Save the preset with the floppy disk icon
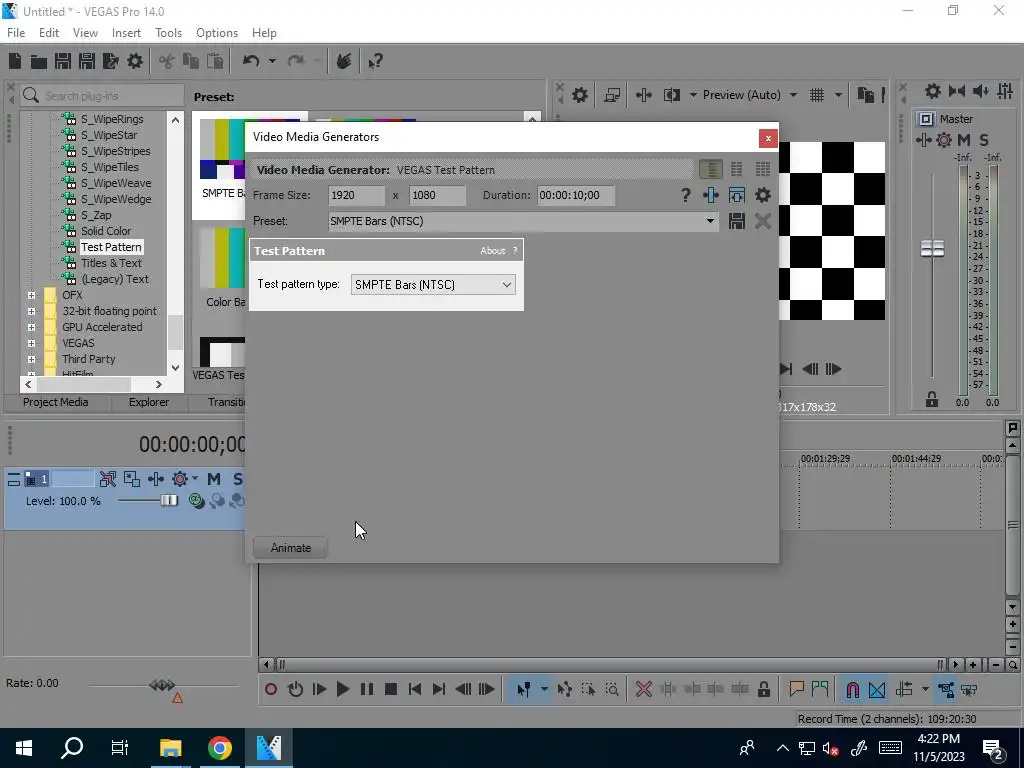 coord(737,221)
